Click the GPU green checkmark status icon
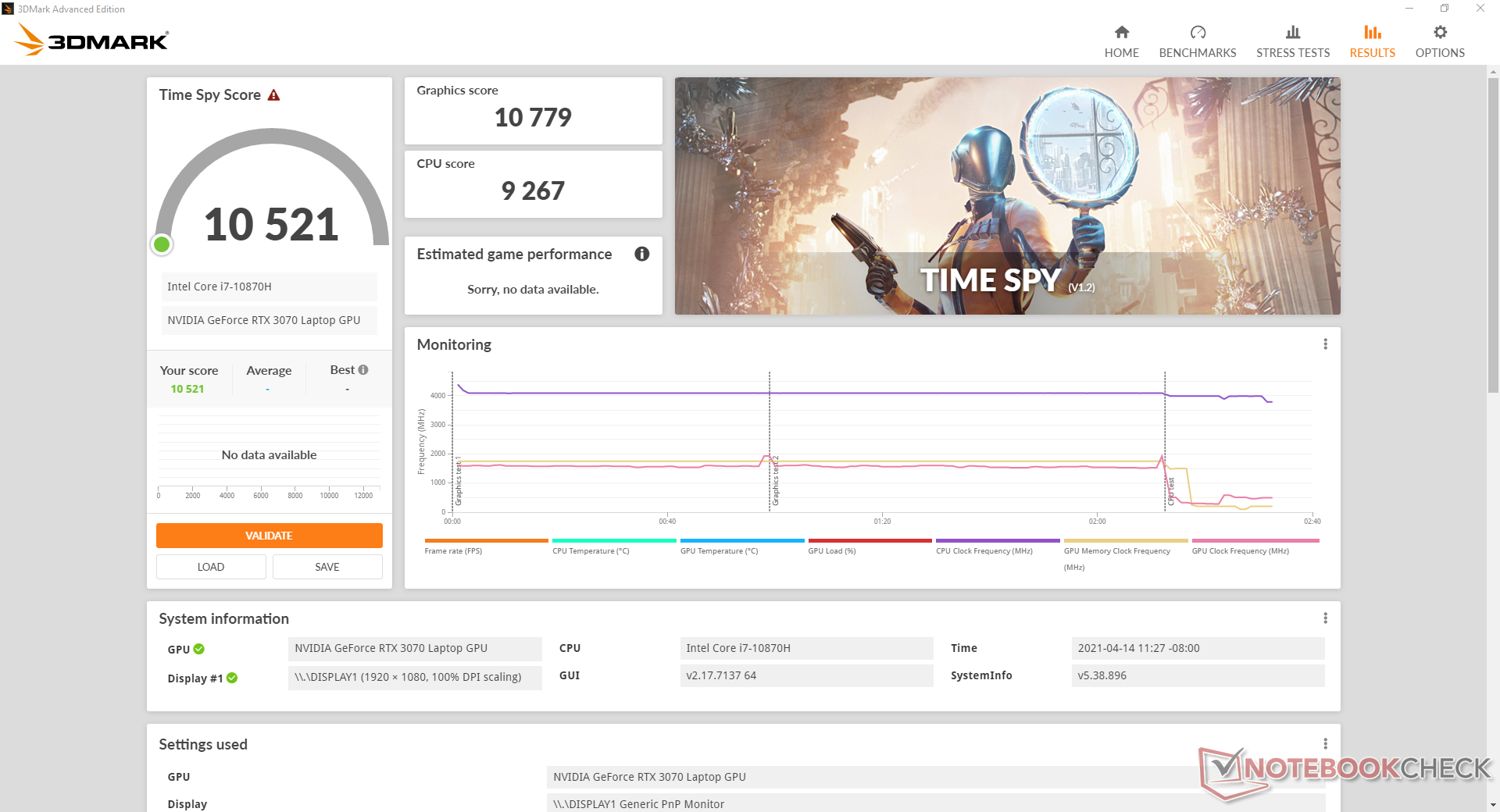1500x812 pixels. coord(199,649)
